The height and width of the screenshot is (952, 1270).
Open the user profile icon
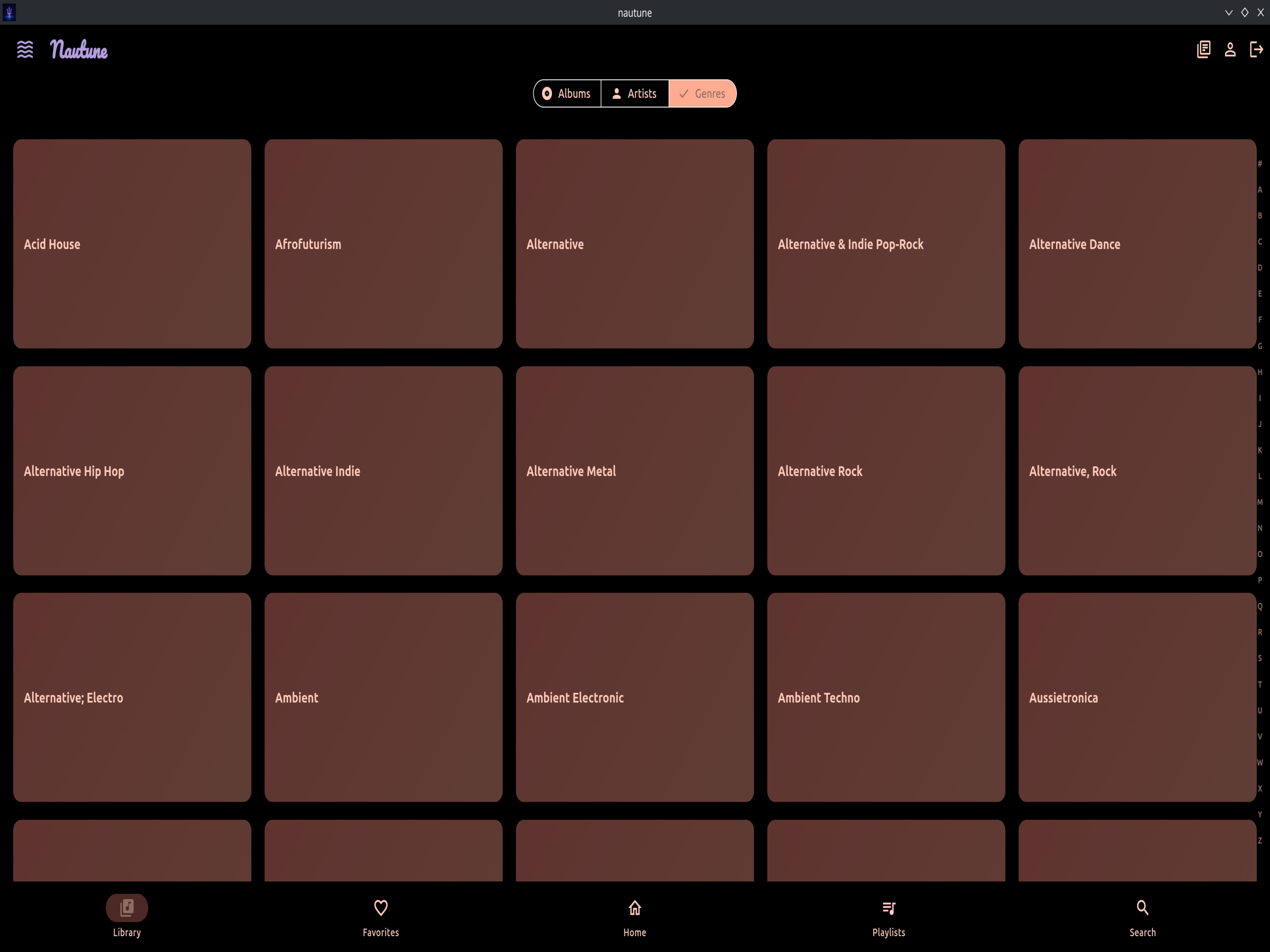click(x=1230, y=49)
